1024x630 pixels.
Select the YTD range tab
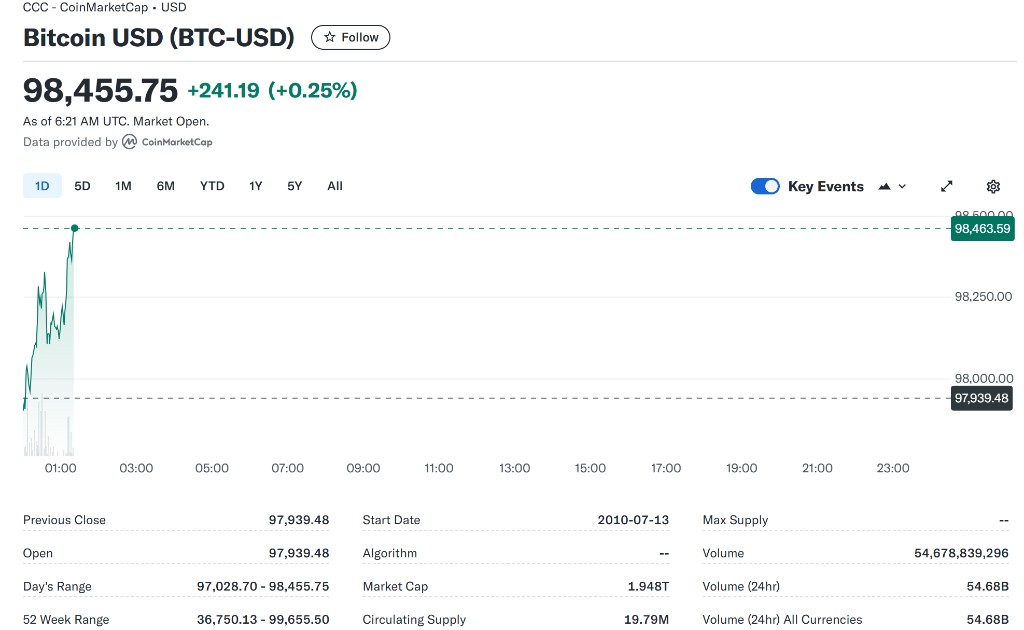click(x=212, y=186)
